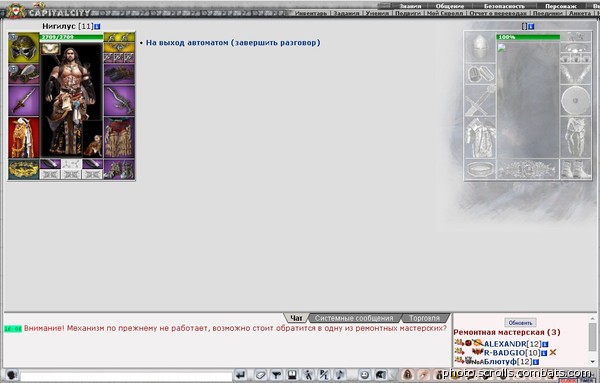This screenshot has width=600, height=383.
Task: Click the walking figure icon in toolbar
Action: pyautogui.click(x=308, y=375)
